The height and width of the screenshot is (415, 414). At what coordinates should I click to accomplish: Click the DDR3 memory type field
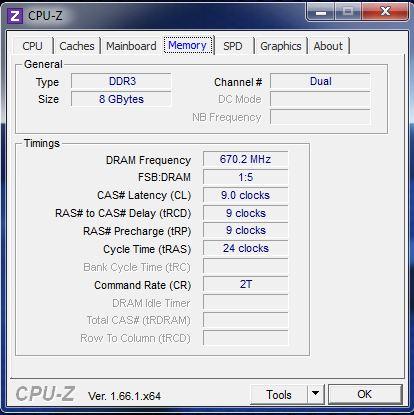click(x=121, y=81)
